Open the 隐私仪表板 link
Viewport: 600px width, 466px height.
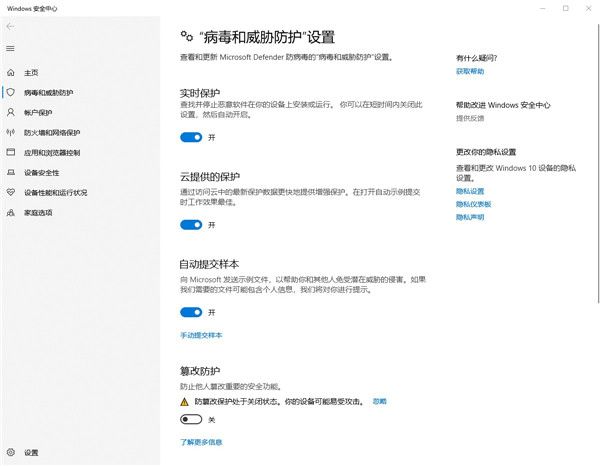pos(473,204)
